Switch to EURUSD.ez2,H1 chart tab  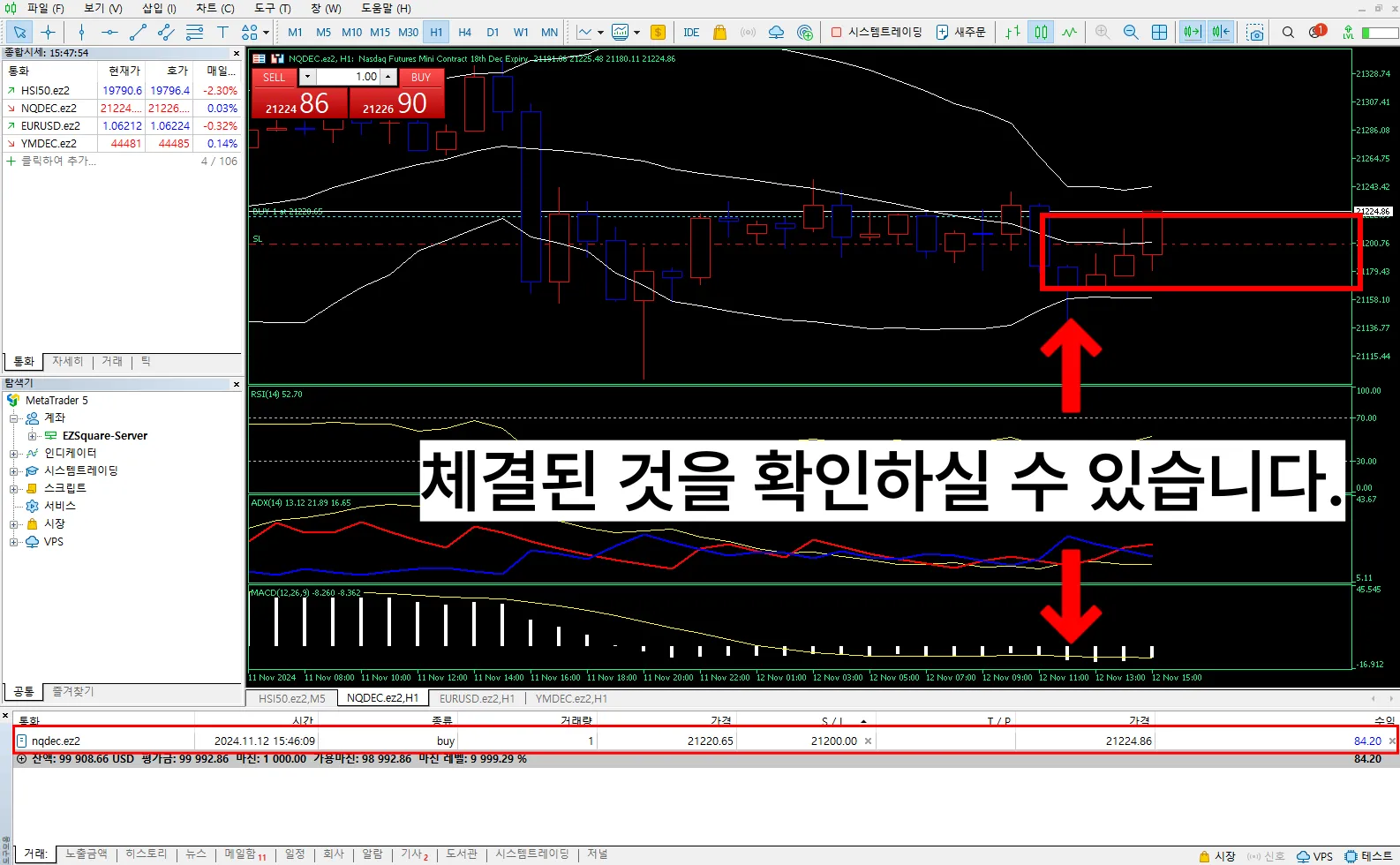[477, 698]
